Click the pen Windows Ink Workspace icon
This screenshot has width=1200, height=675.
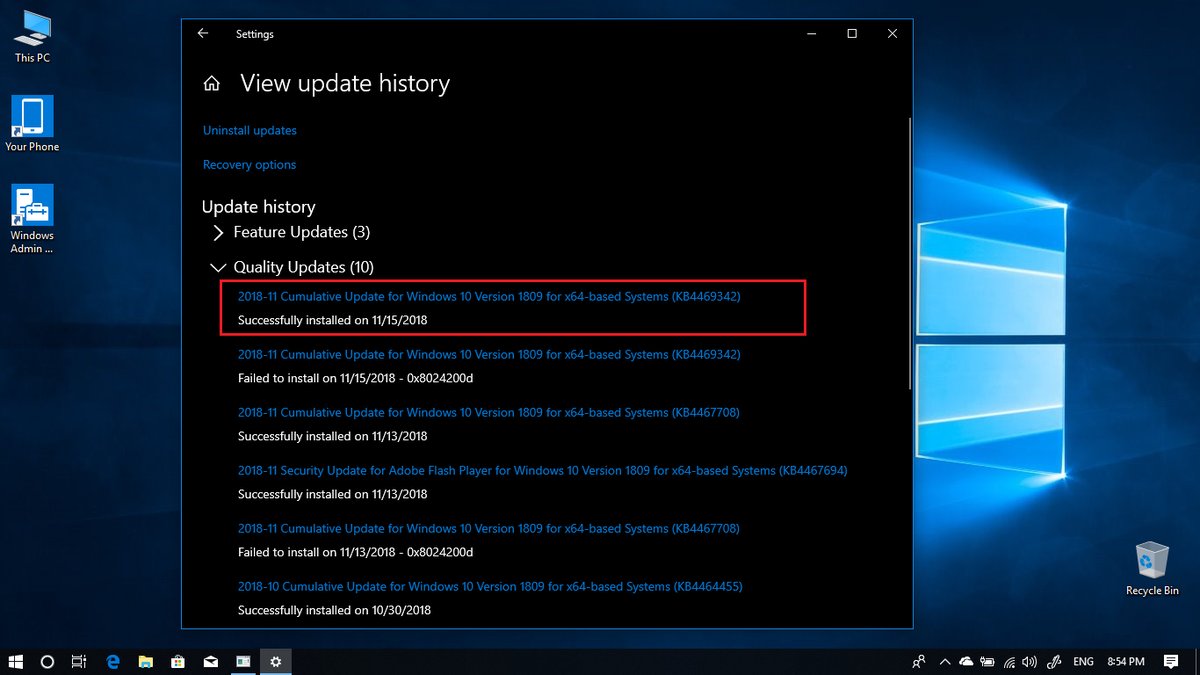[x=1054, y=661]
